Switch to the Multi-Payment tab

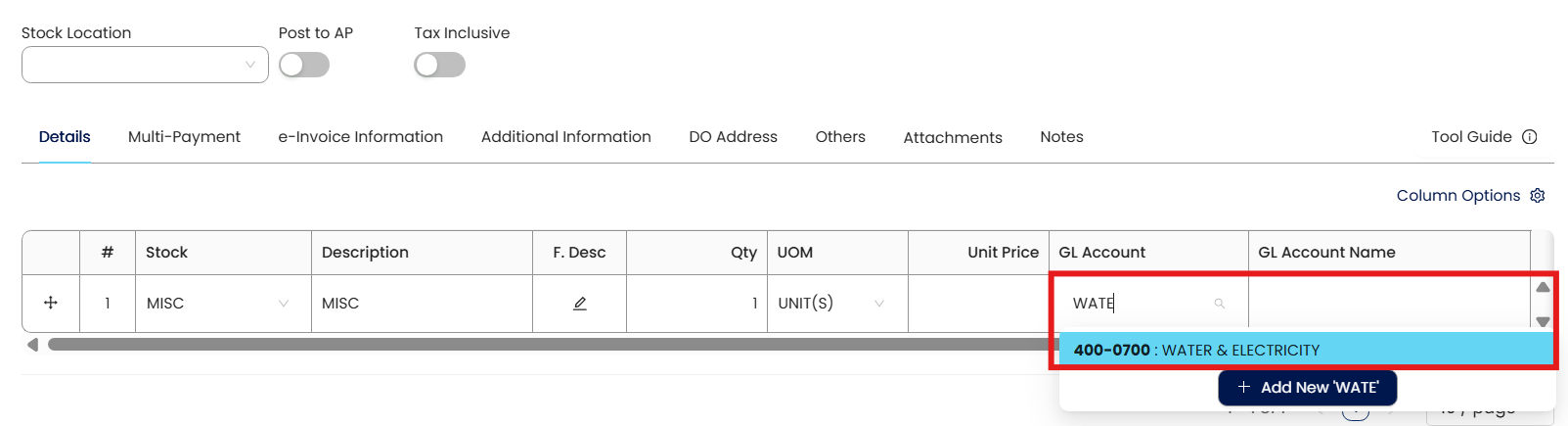184,137
